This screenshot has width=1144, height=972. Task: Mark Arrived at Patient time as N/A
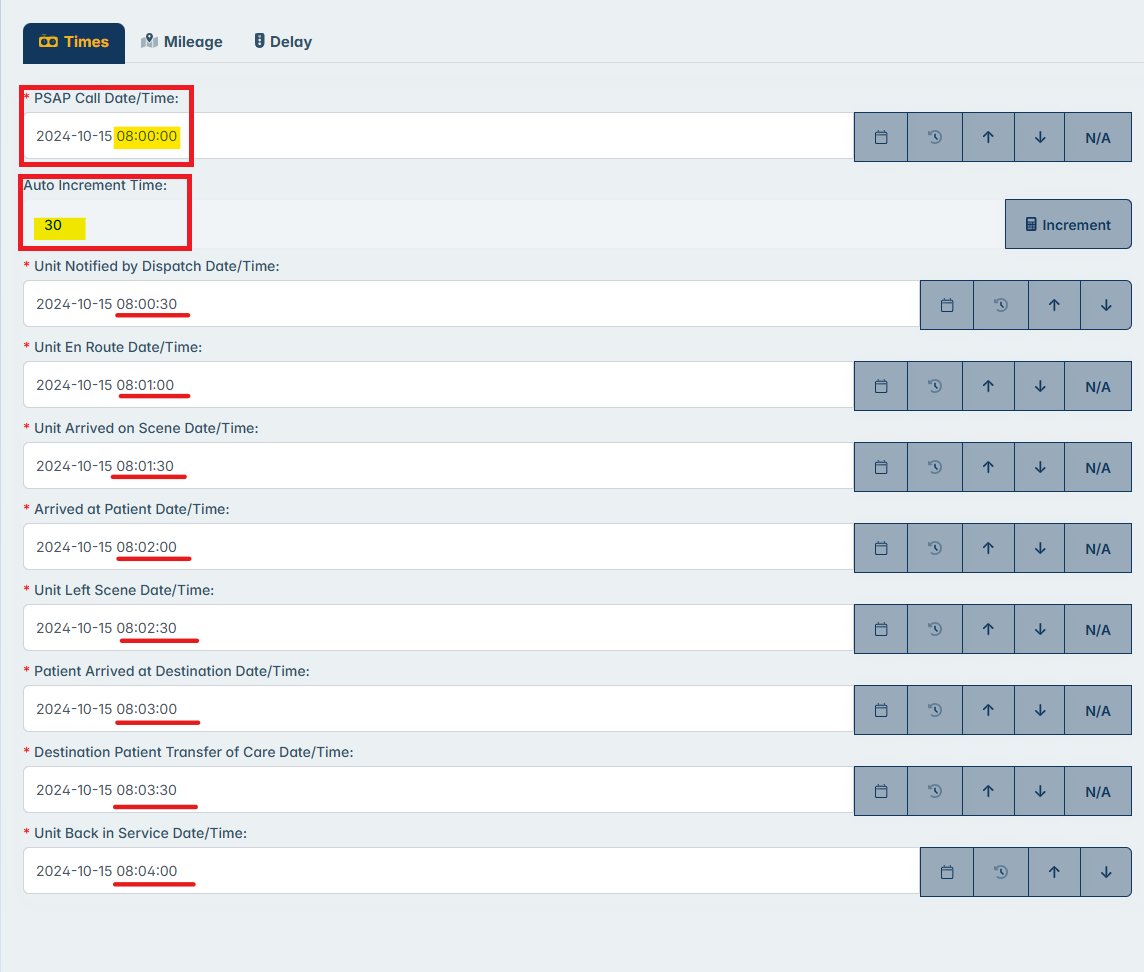pos(1098,548)
